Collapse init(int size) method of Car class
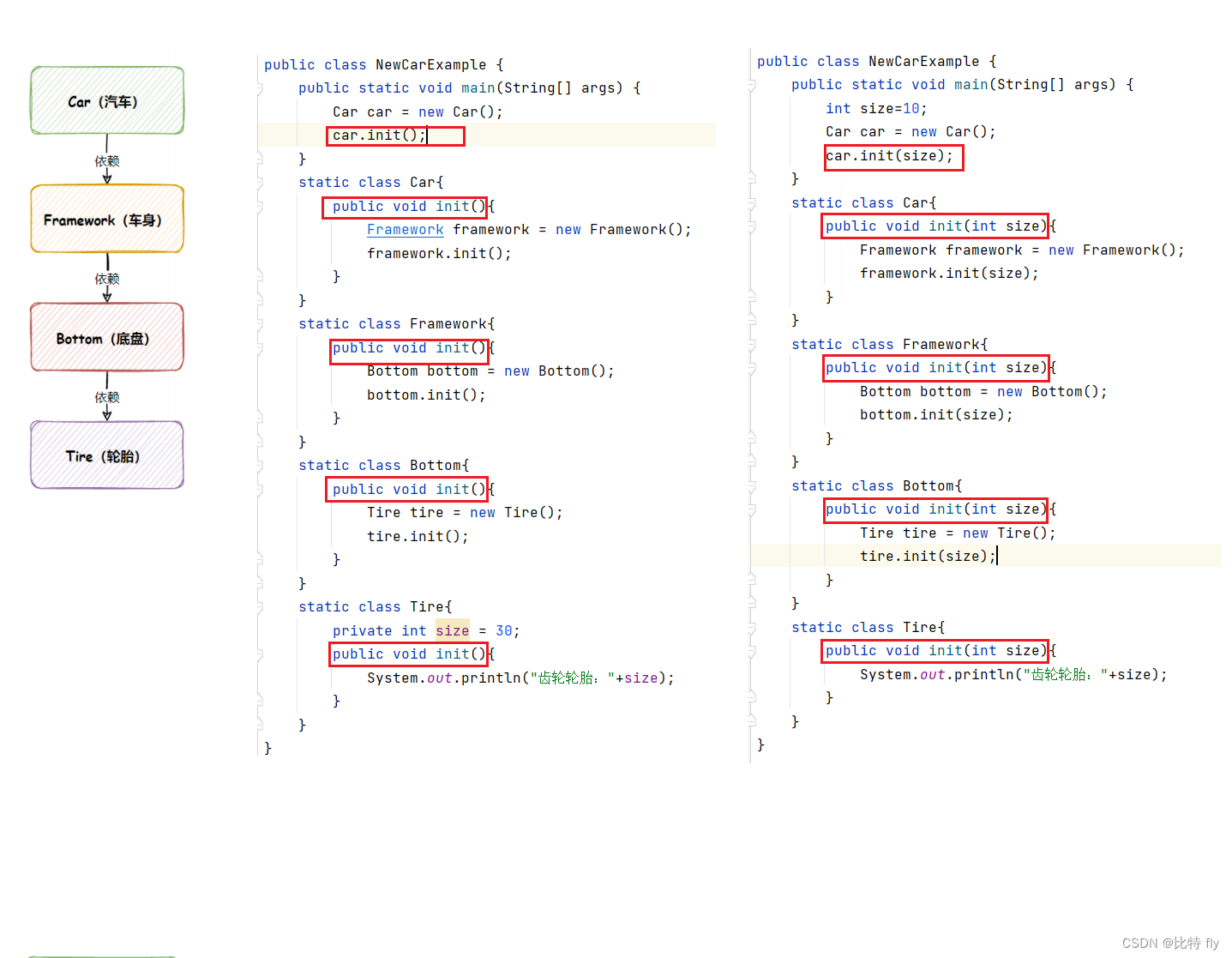This screenshot has height=958, width=1232. pos(752,226)
